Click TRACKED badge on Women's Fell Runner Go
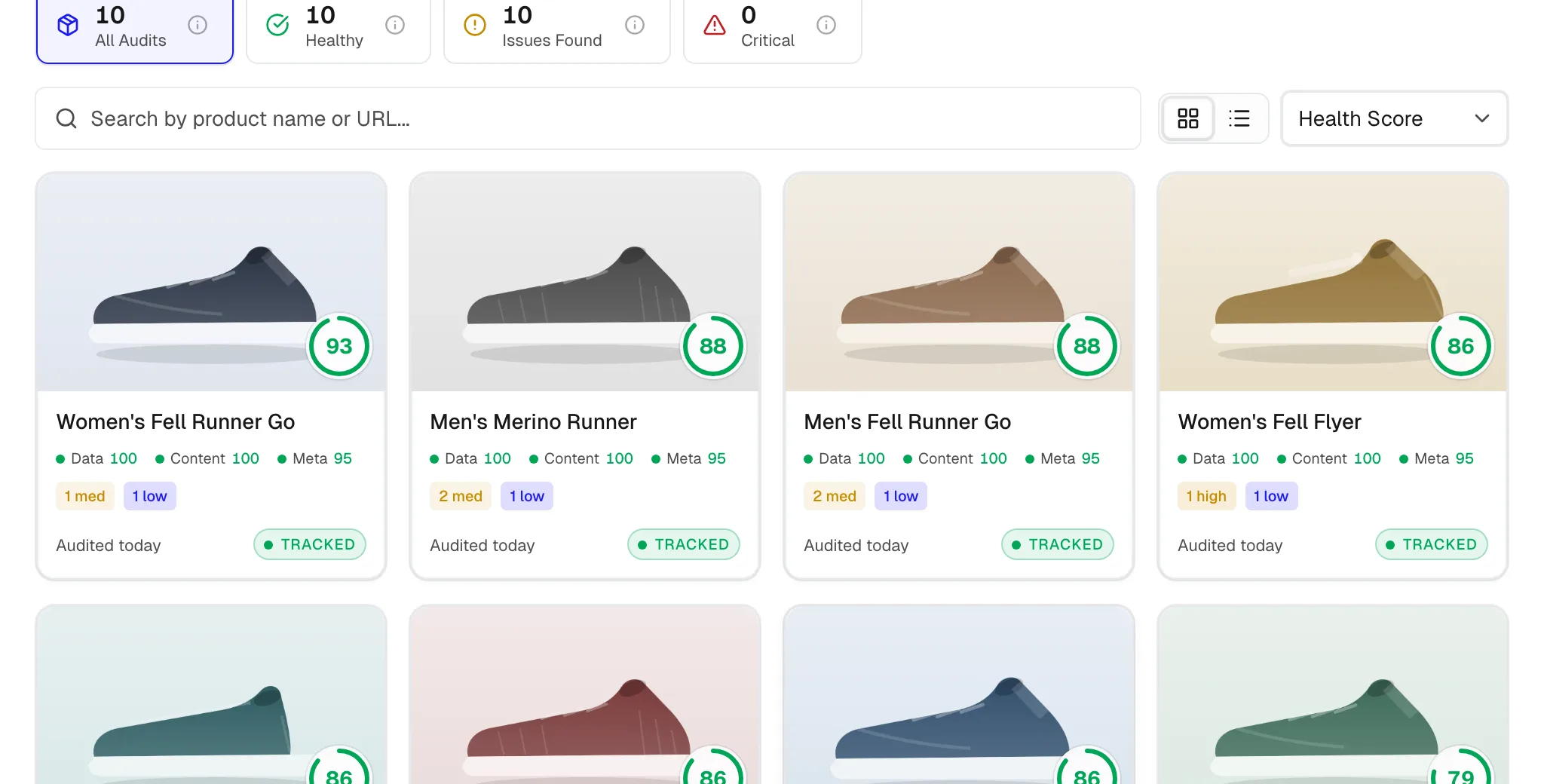The image size is (1544, 784). (x=310, y=544)
